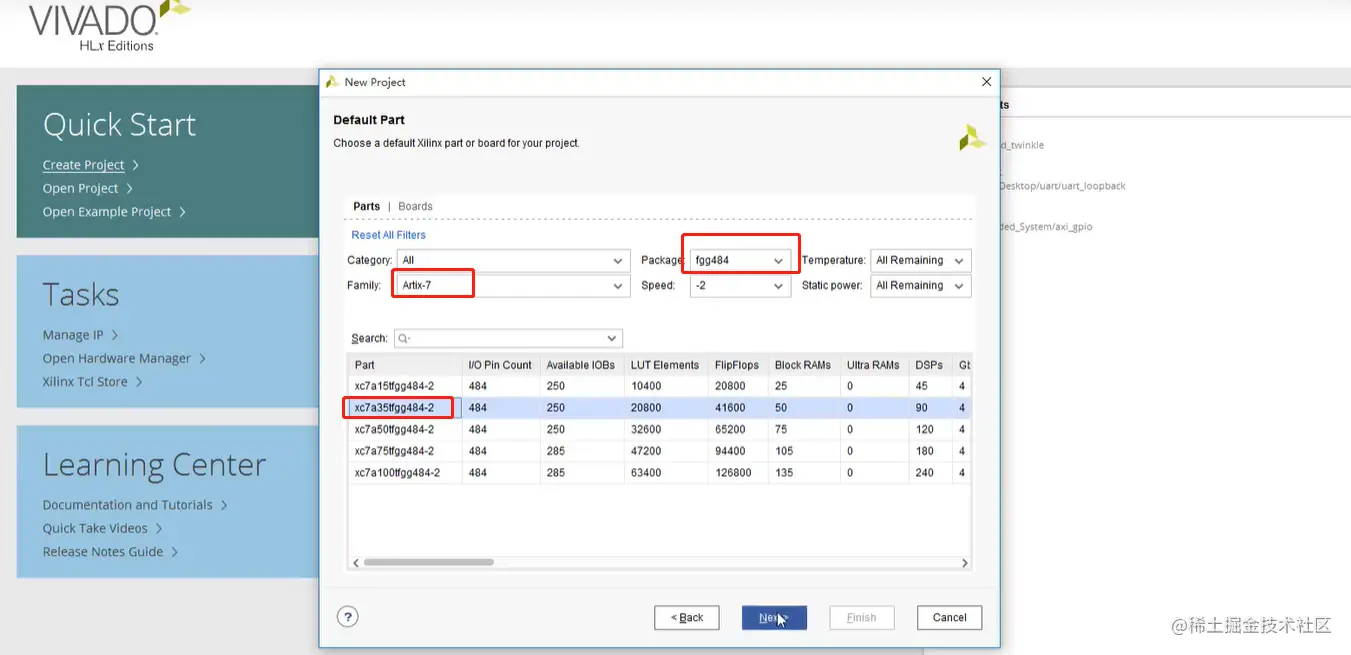This screenshot has height=655, width=1351.
Task: Sort by DSPs column header
Action: [929, 365]
